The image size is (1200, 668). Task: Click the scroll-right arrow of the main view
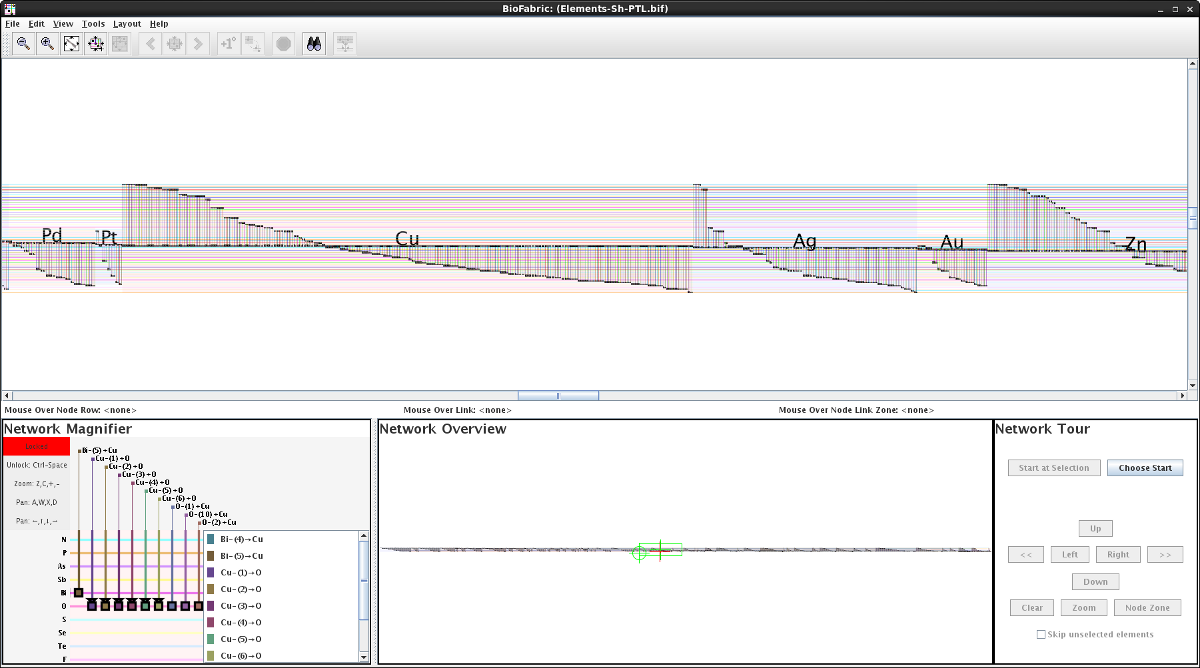point(1183,396)
